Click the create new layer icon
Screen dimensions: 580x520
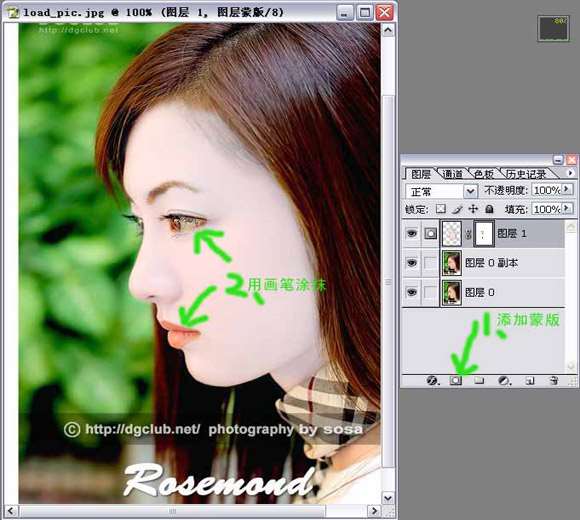(x=529, y=380)
